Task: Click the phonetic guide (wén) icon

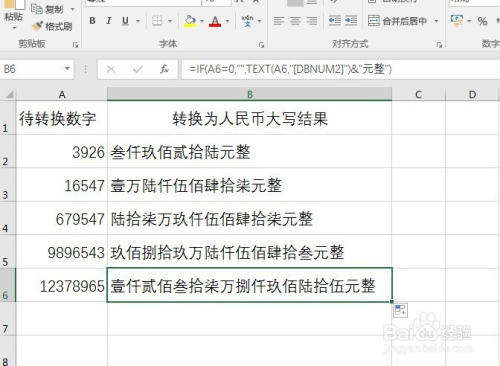Action: coord(247,21)
